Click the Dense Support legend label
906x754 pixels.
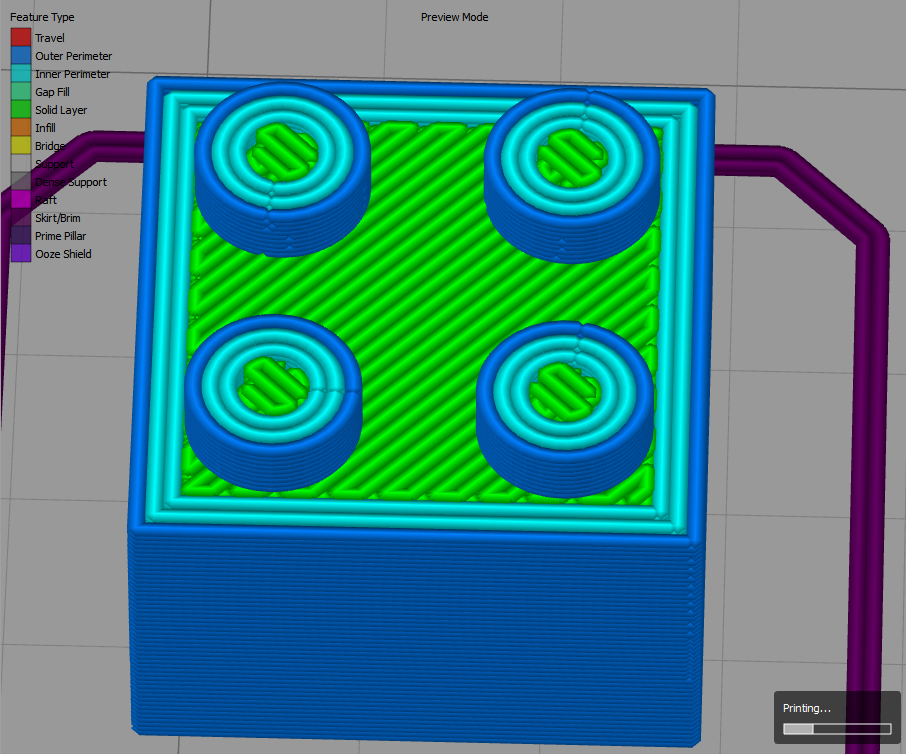coord(71,182)
